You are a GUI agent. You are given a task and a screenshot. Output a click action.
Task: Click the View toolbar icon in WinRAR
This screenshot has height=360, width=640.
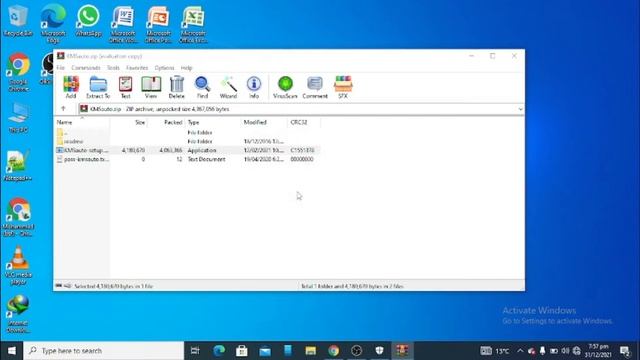click(151, 87)
